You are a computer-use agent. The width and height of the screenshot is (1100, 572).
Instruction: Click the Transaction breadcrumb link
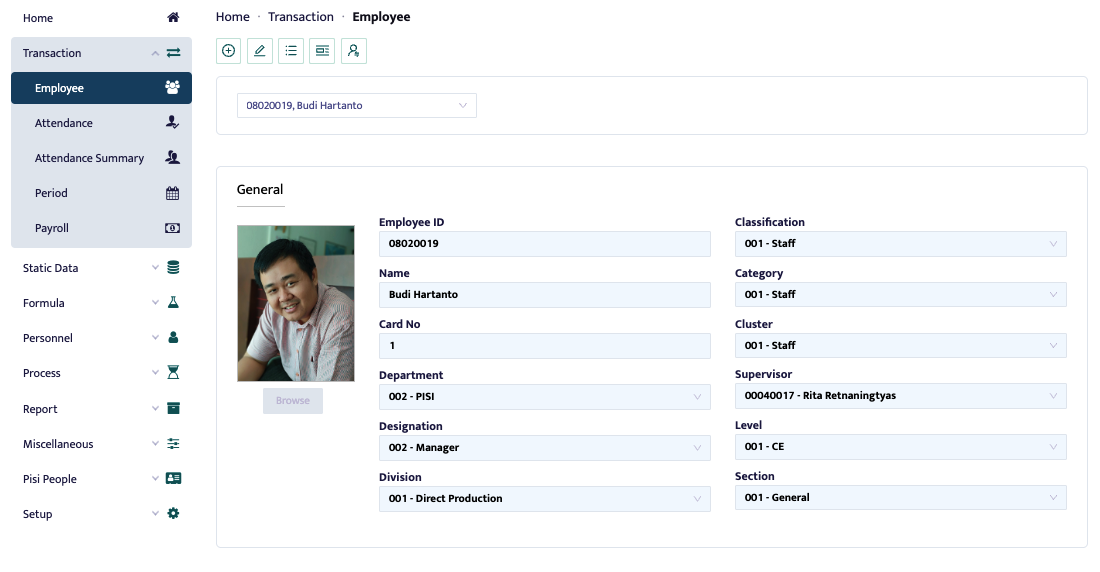tap(301, 17)
